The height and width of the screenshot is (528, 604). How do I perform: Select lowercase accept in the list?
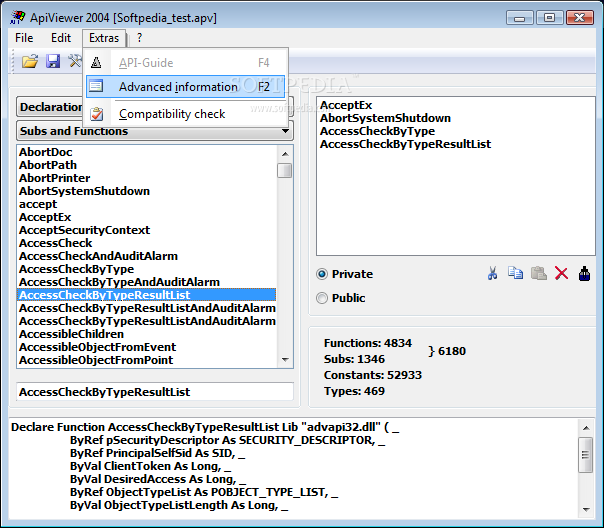coord(38,204)
